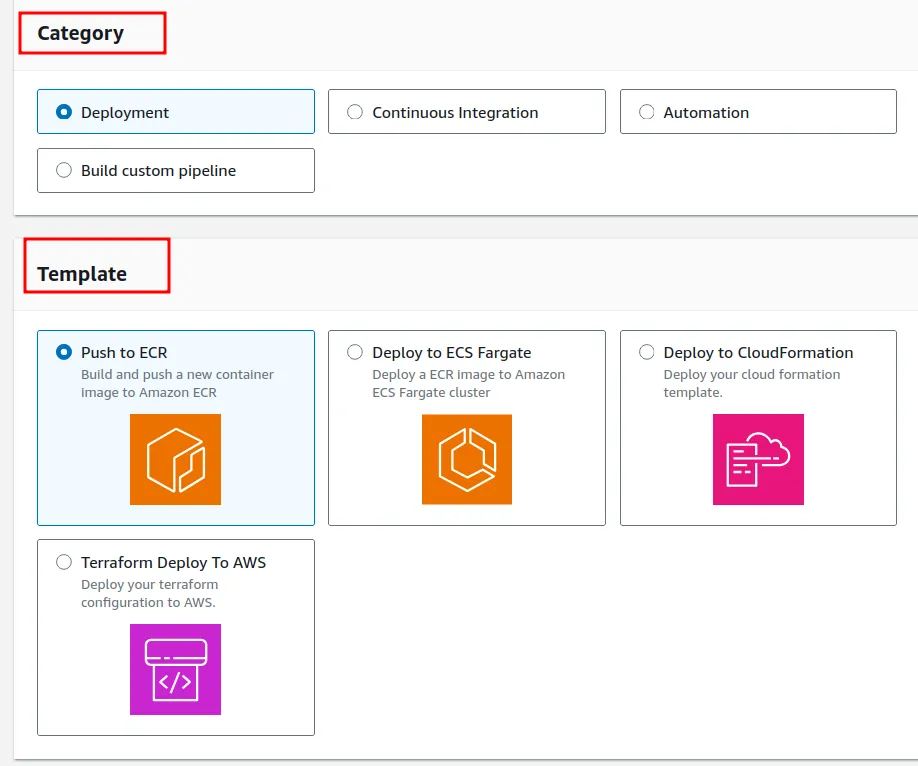Select the Deploy to CloudFormation radio button
This screenshot has width=918, height=766.
pyautogui.click(x=646, y=352)
